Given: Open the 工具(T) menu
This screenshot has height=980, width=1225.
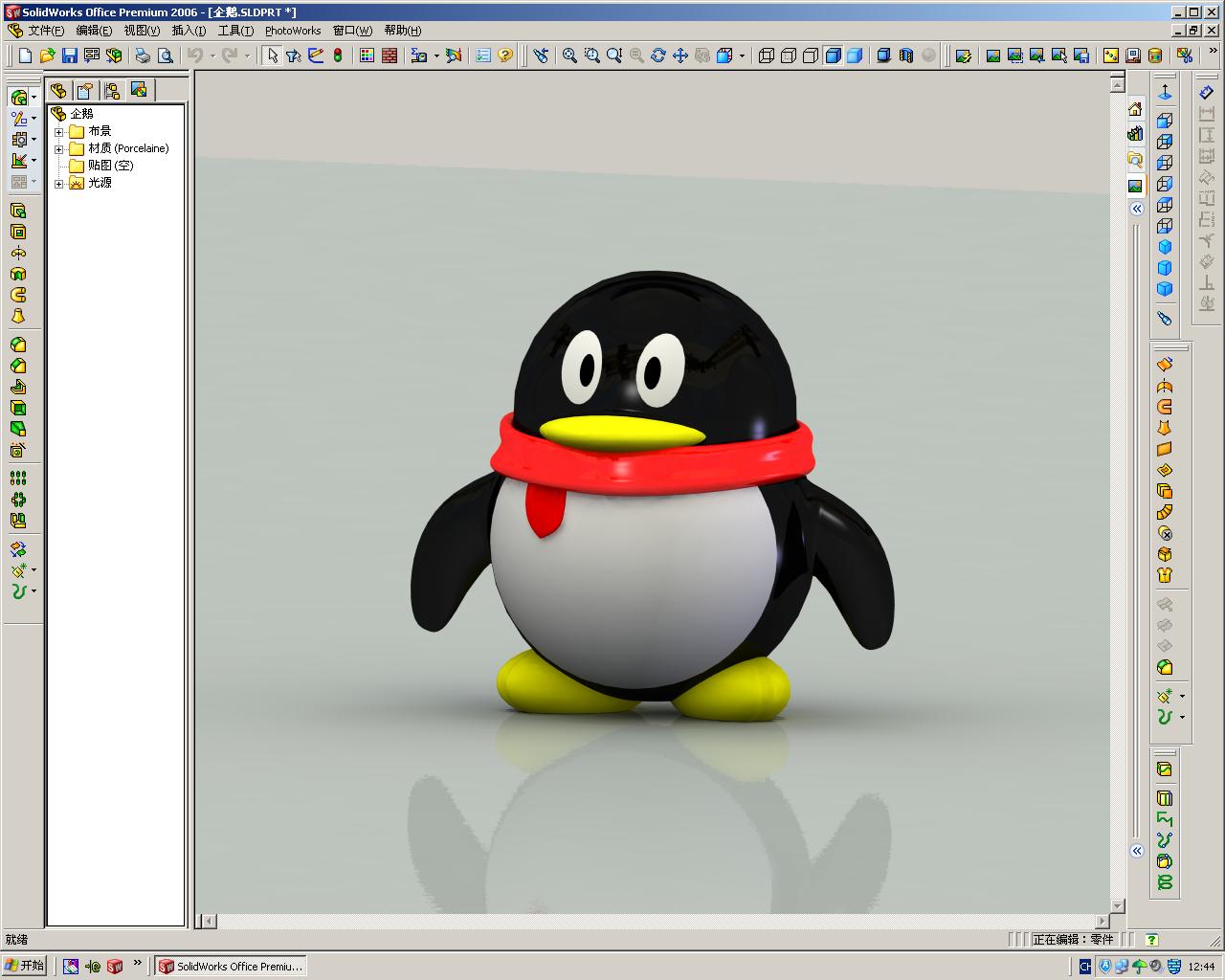Looking at the screenshot, I should 235,31.
